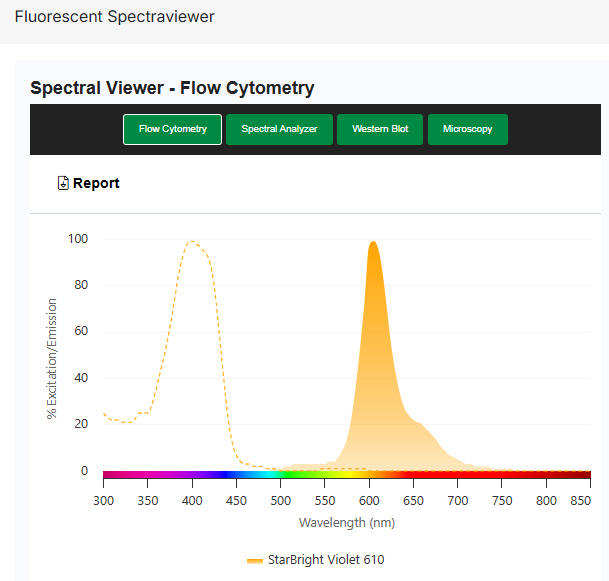The width and height of the screenshot is (609, 581).
Task: Click the 850 label on the wavelength axis
Action: tap(589, 499)
